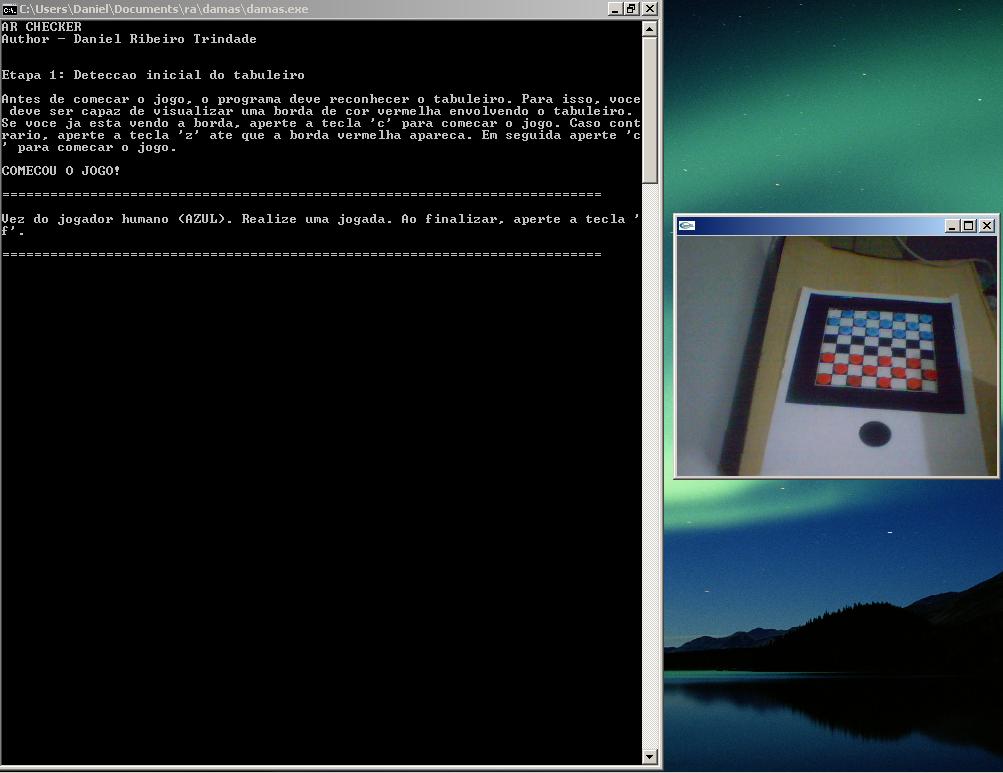Click the "COMECOU O JOGO!" line in console
1003x773 pixels.
[x=61, y=171]
